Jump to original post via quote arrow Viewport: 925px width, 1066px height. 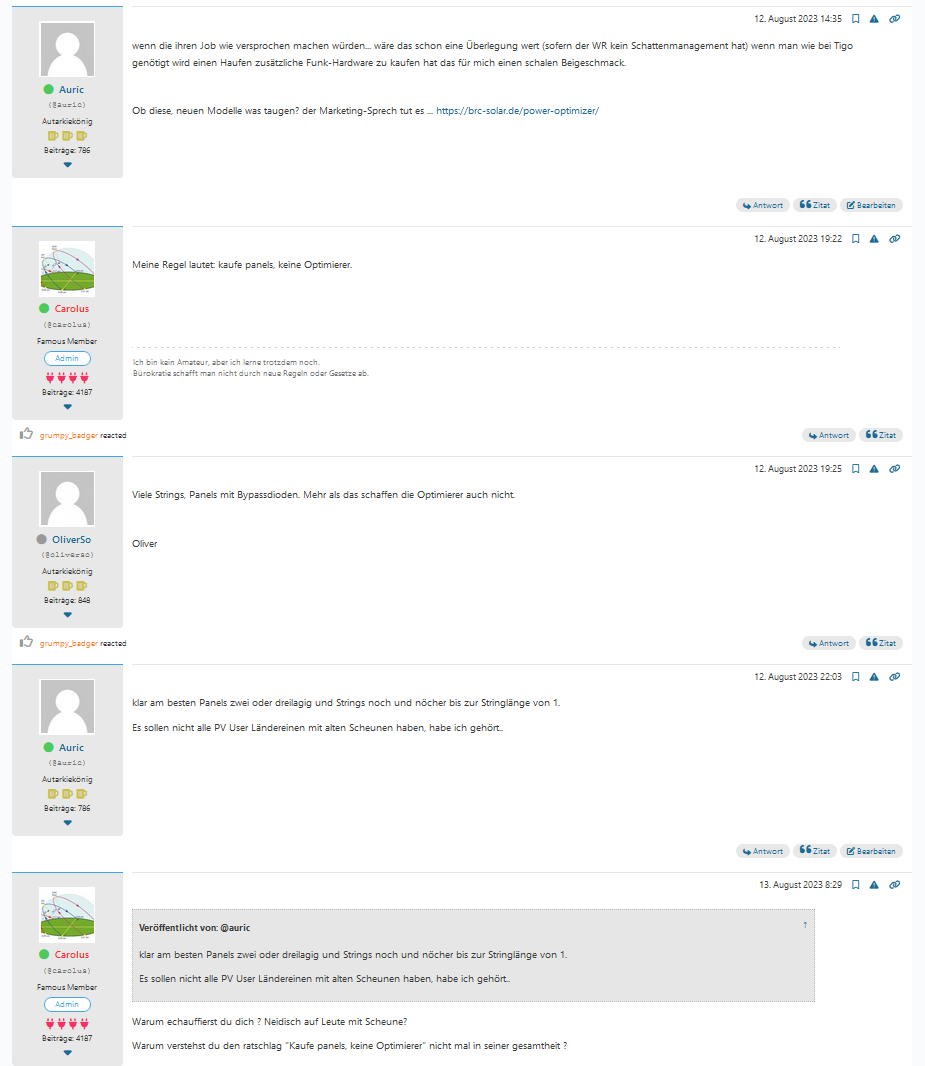(805, 925)
